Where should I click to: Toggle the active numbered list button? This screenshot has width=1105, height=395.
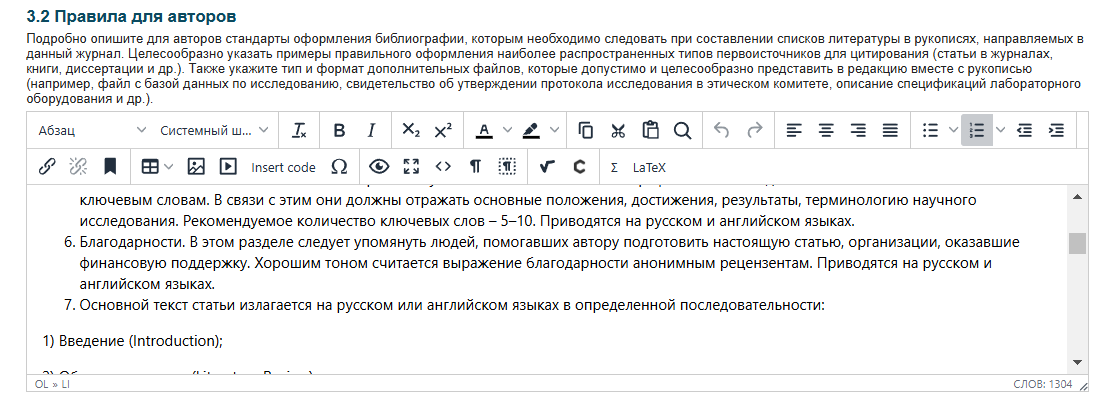coord(977,130)
